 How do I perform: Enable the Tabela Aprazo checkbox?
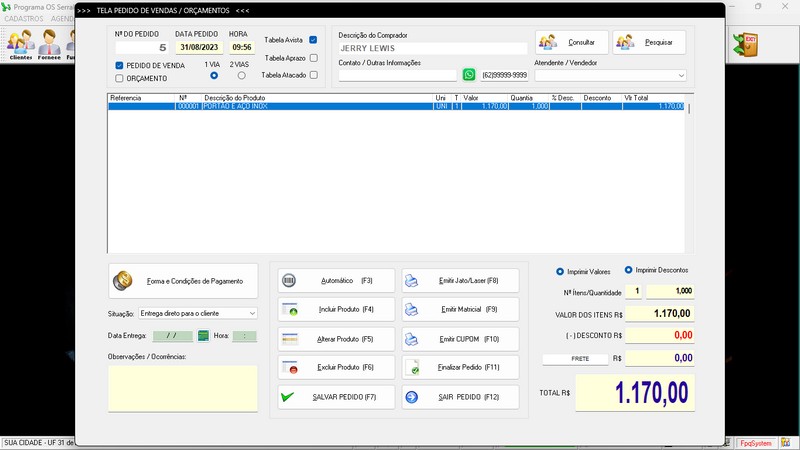tap(313, 58)
